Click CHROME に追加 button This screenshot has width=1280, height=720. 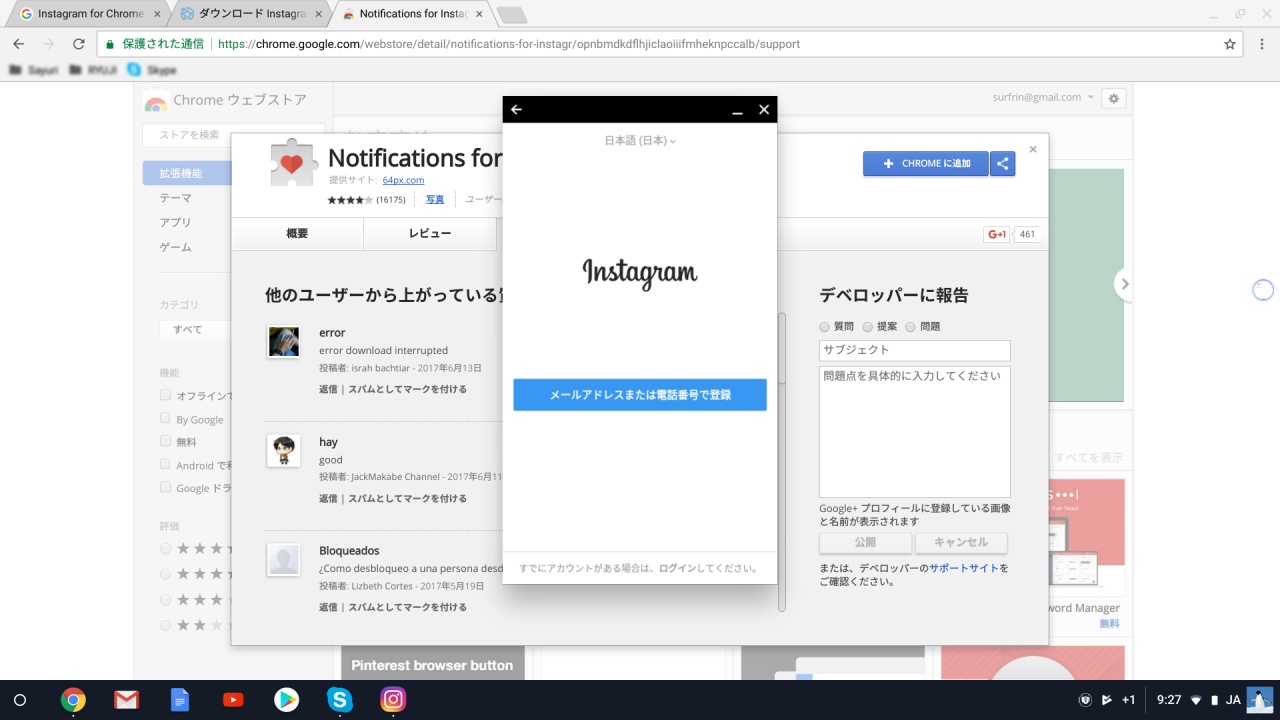pos(926,164)
